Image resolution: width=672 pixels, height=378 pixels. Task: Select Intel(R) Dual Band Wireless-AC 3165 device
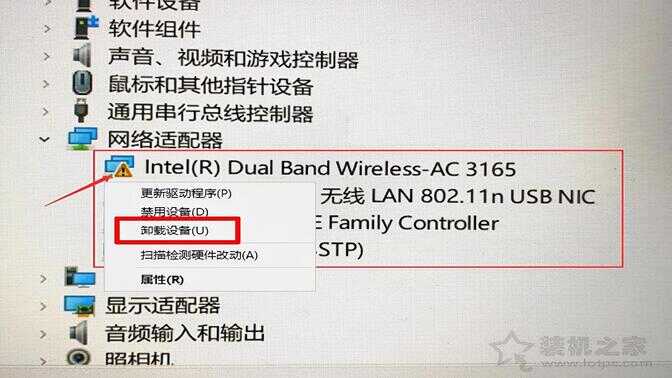(330, 168)
